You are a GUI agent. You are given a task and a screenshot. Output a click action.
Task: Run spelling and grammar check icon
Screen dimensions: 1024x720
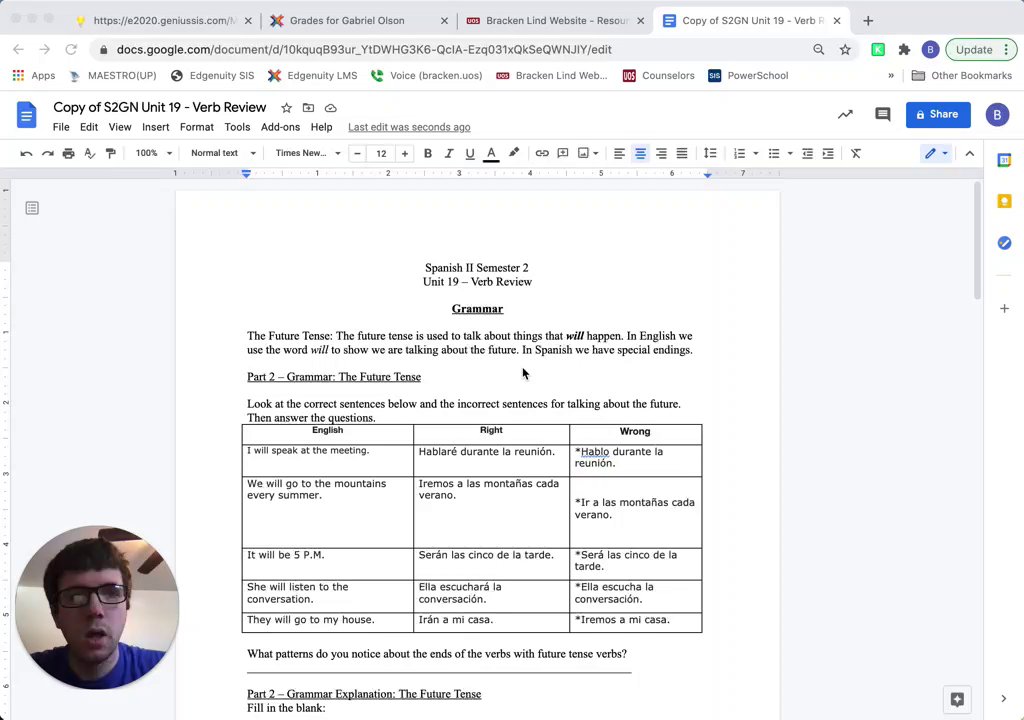point(89,154)
